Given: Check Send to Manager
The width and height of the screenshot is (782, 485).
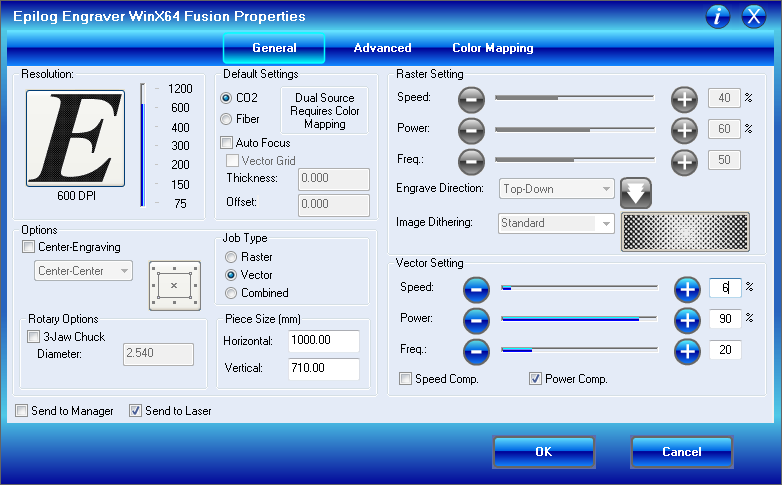Looking at the screenshot, I should point(21,411).
